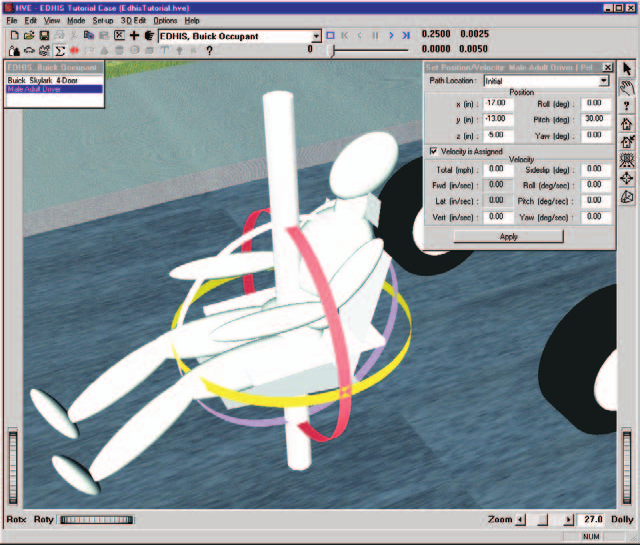Click the red playback editor icon
Viewport: 640px width, 545px height.
coord(74,51)
